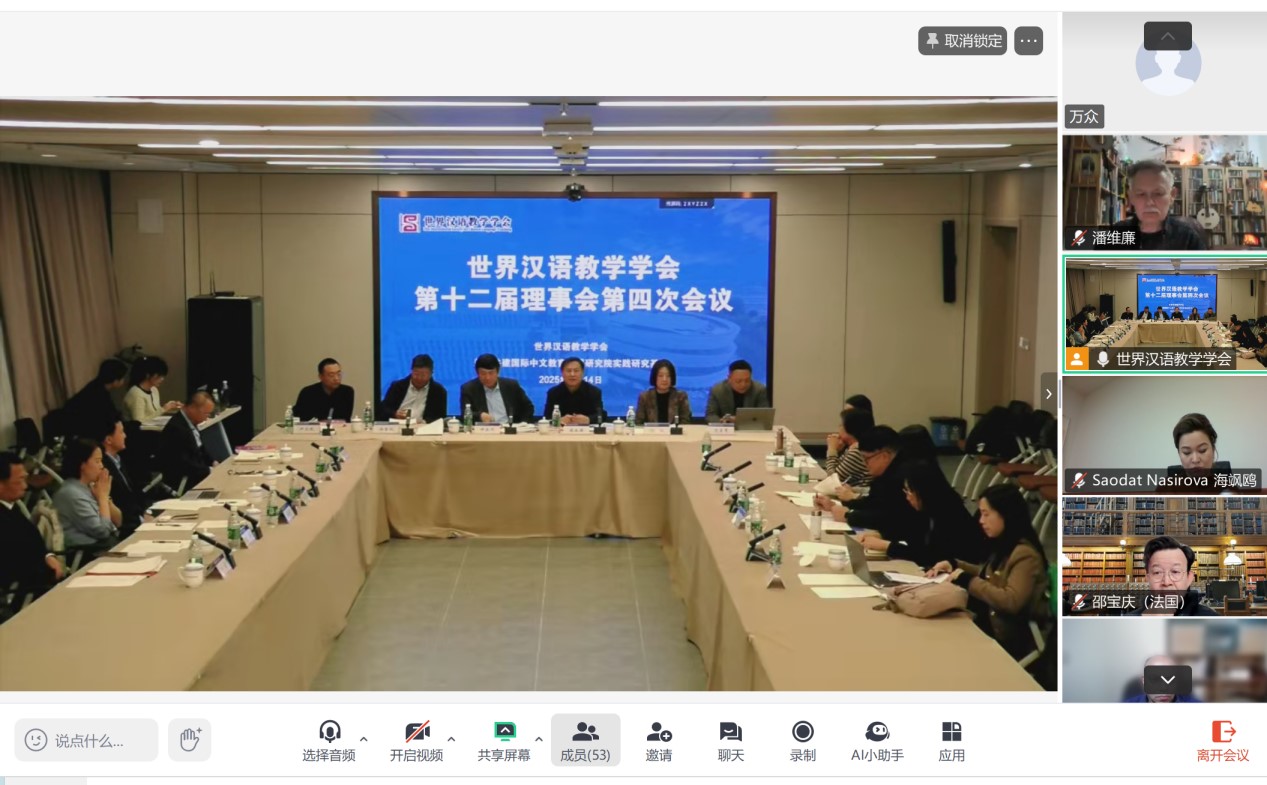Open the 聊天 chat panel
The height and width of the screenshot is (785, 1267).
(x=730, y=741)
